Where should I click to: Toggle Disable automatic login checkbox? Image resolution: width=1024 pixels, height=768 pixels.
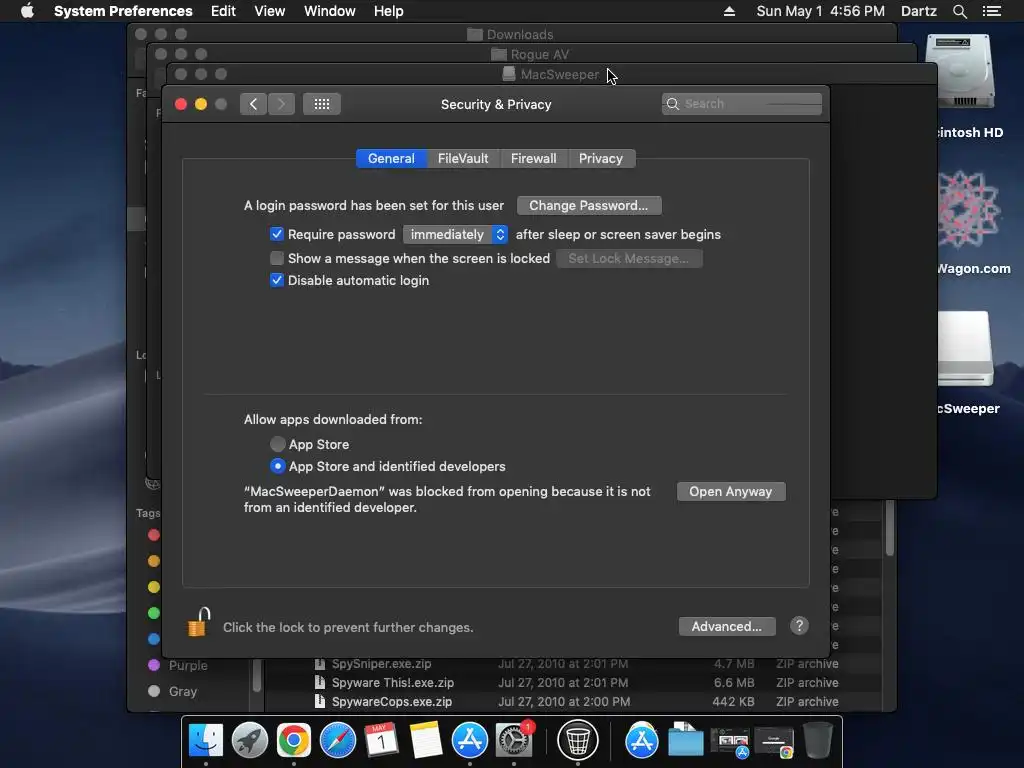277,280
